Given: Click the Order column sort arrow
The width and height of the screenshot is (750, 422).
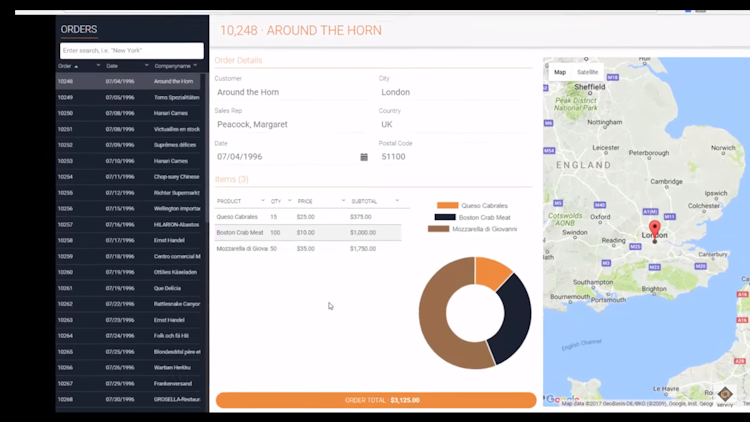Looking at the screenshot, I should [x=76, y=66].
